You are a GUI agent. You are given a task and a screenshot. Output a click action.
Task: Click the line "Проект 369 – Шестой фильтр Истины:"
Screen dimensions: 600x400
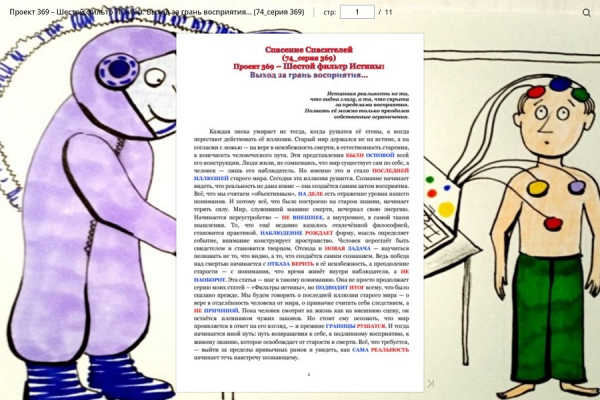click(309, 66)
